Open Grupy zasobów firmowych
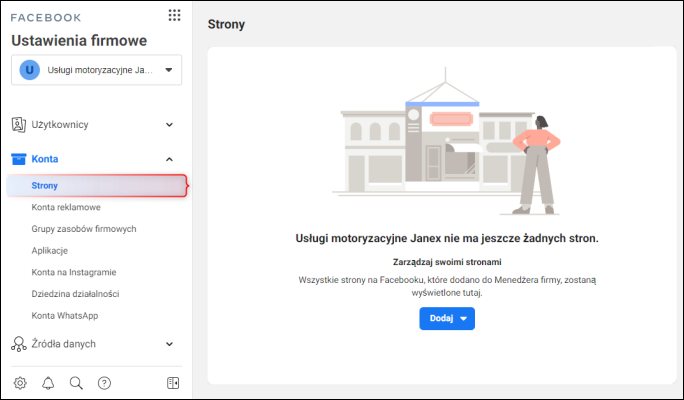 click(x=84, y=229)
